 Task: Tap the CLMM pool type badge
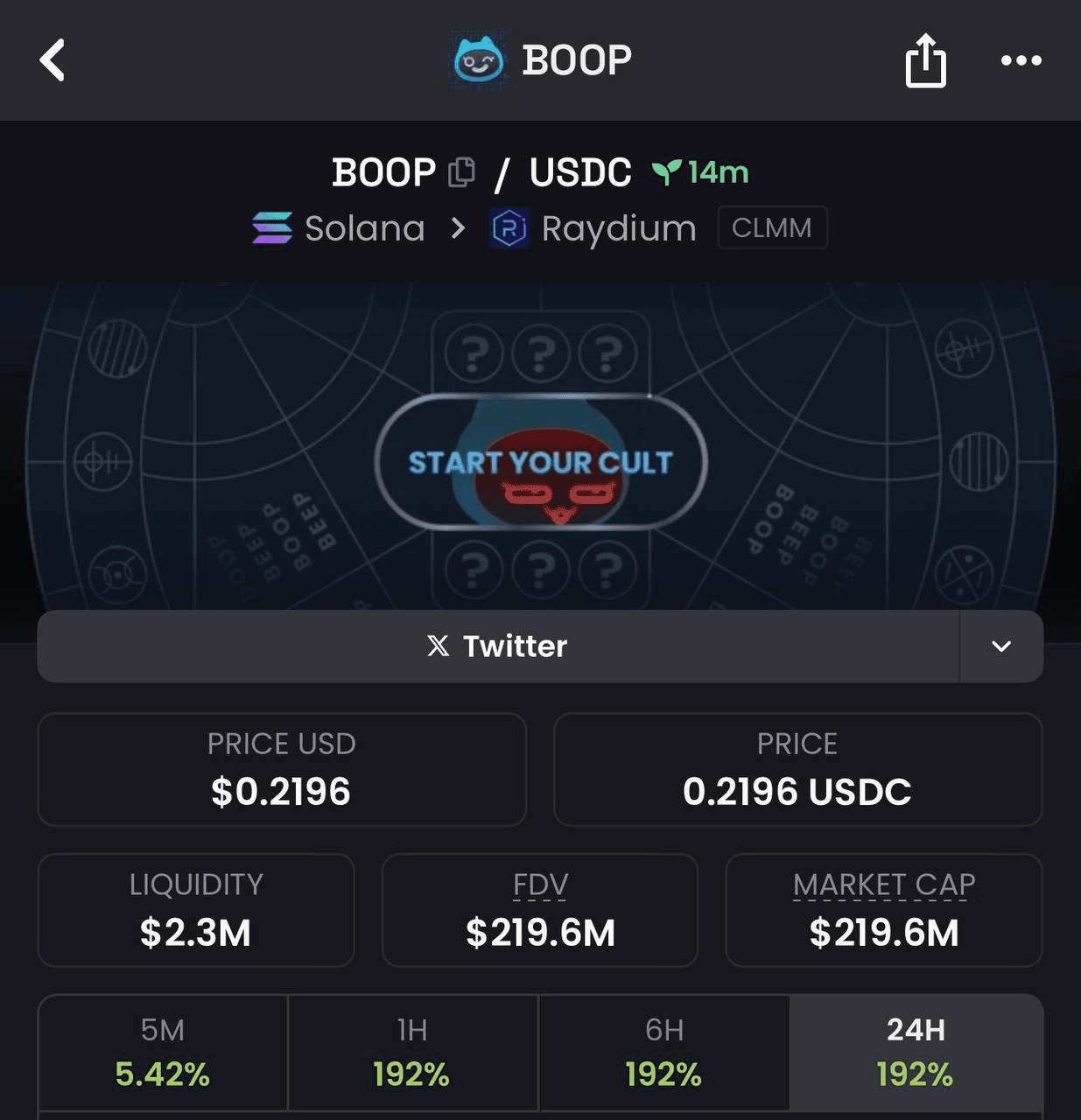tap(772, 227)
